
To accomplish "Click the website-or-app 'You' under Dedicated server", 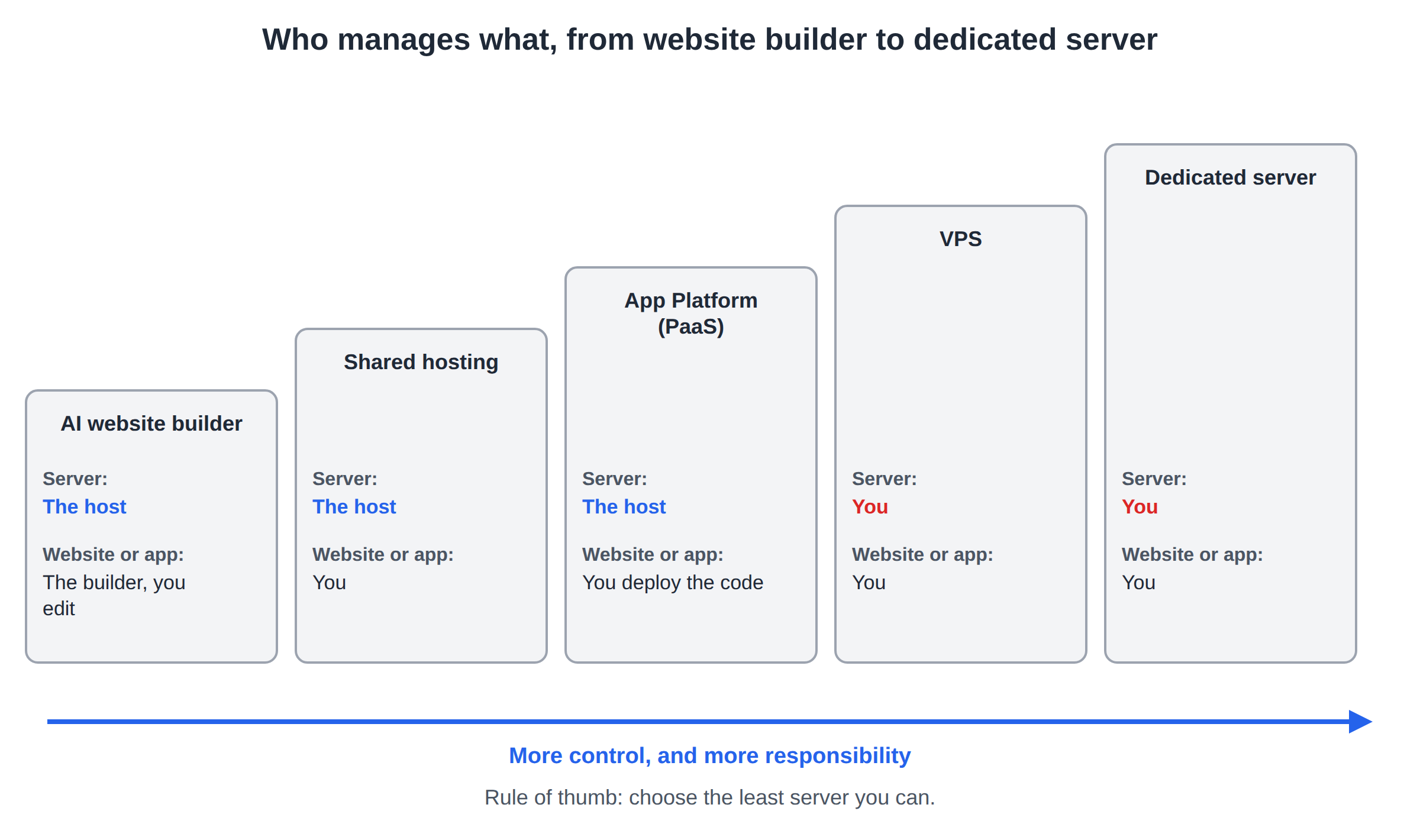I will (x=1138, y=583).
